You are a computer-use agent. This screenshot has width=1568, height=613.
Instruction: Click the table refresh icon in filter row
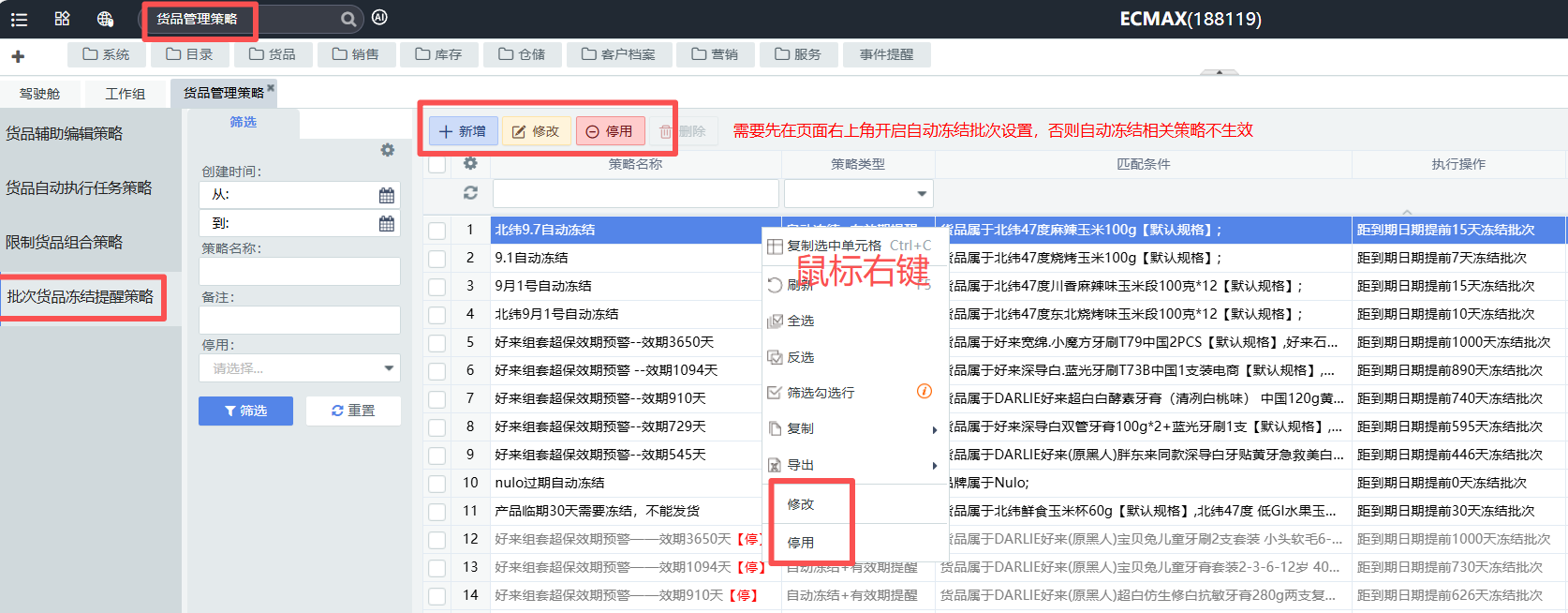click(x=470, y=192)
